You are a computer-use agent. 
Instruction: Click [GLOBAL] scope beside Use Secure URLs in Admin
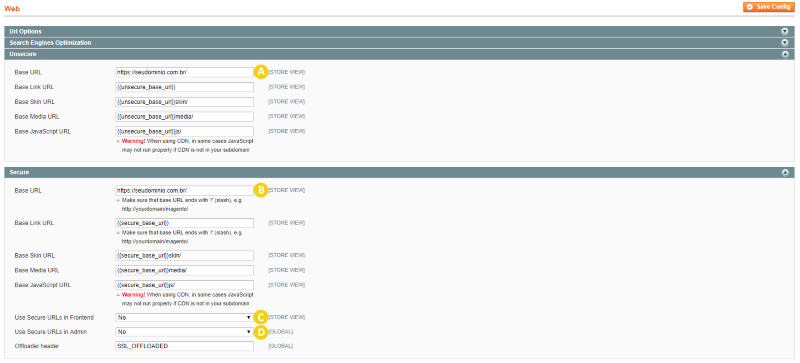click(281, 332)
